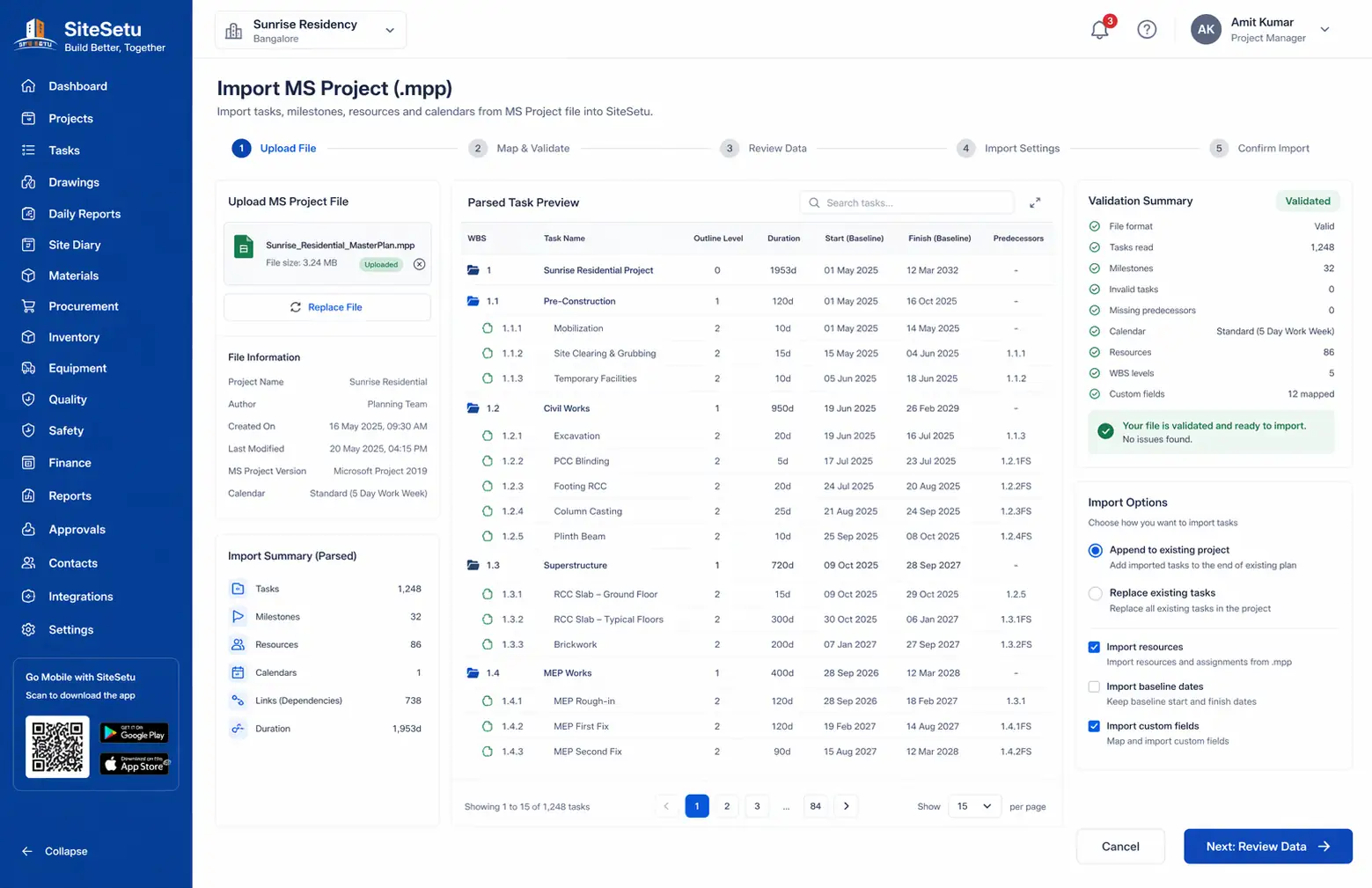Image resolution: width=1372 pixels, height=888 pixels.
Task: Open Safety section in sidebar
Action: 66,430
